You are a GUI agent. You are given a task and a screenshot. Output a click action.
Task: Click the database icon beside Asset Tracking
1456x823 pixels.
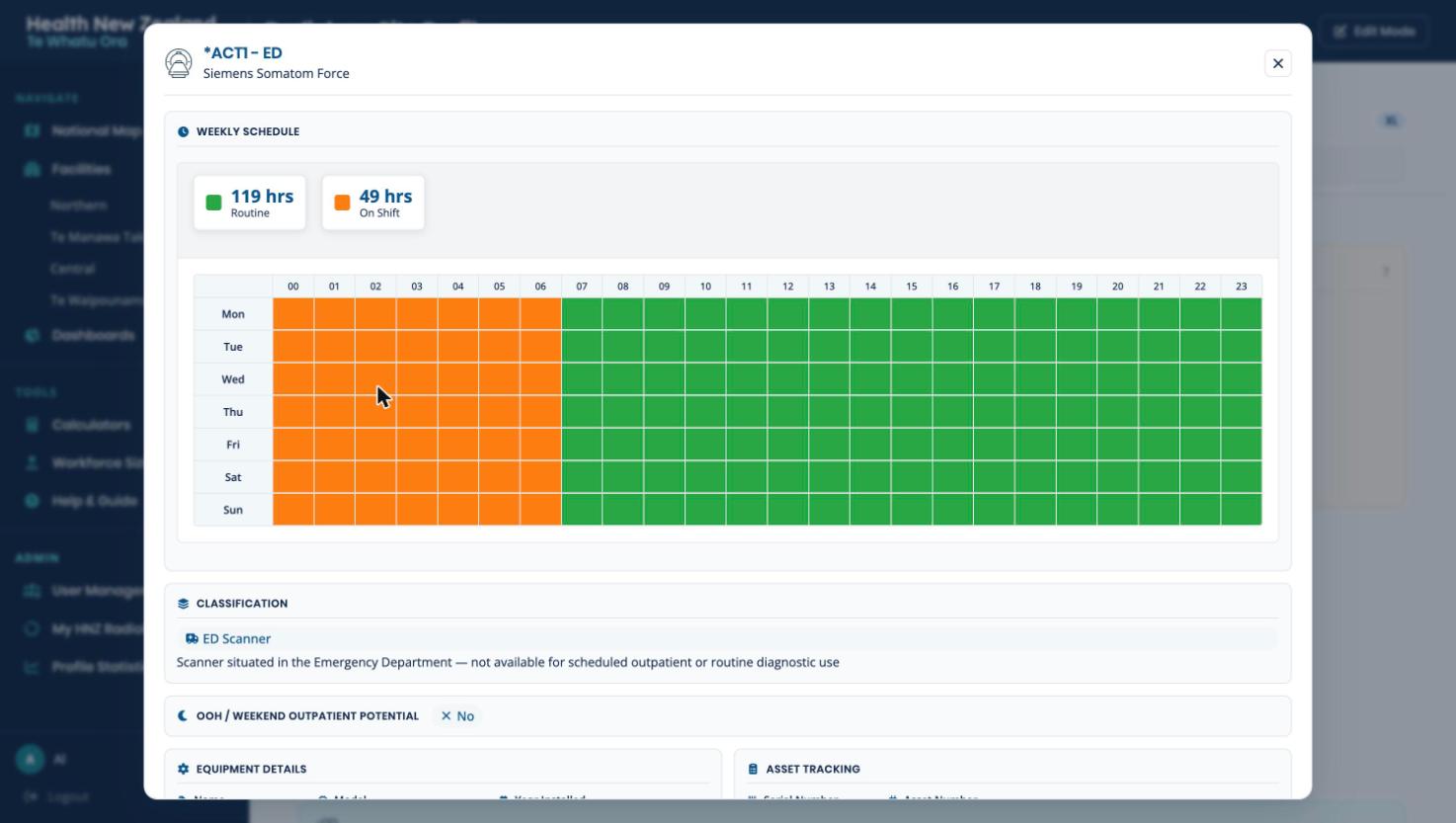pyautogui.click(x=753, y=769)
